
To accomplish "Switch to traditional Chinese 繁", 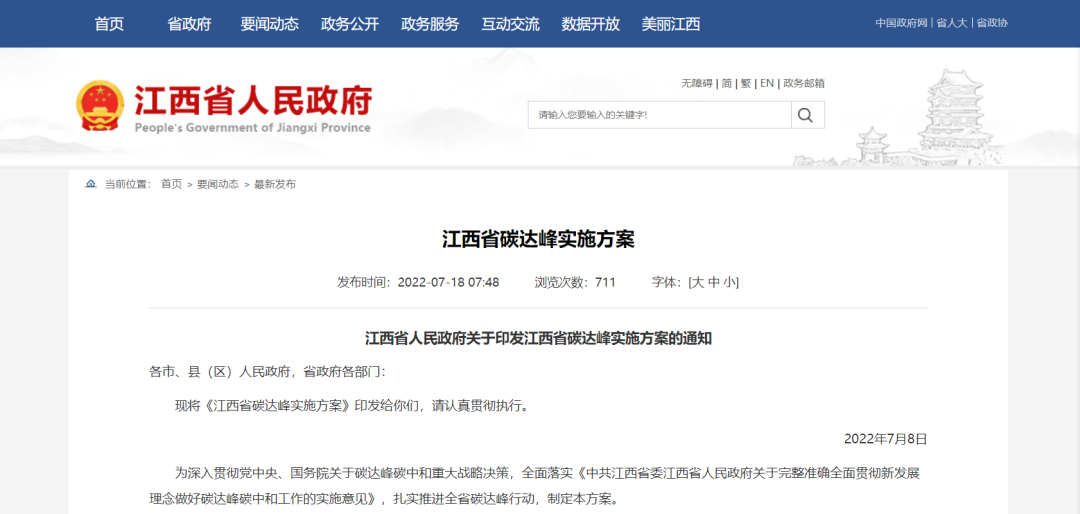I will (x=746, y=83).
